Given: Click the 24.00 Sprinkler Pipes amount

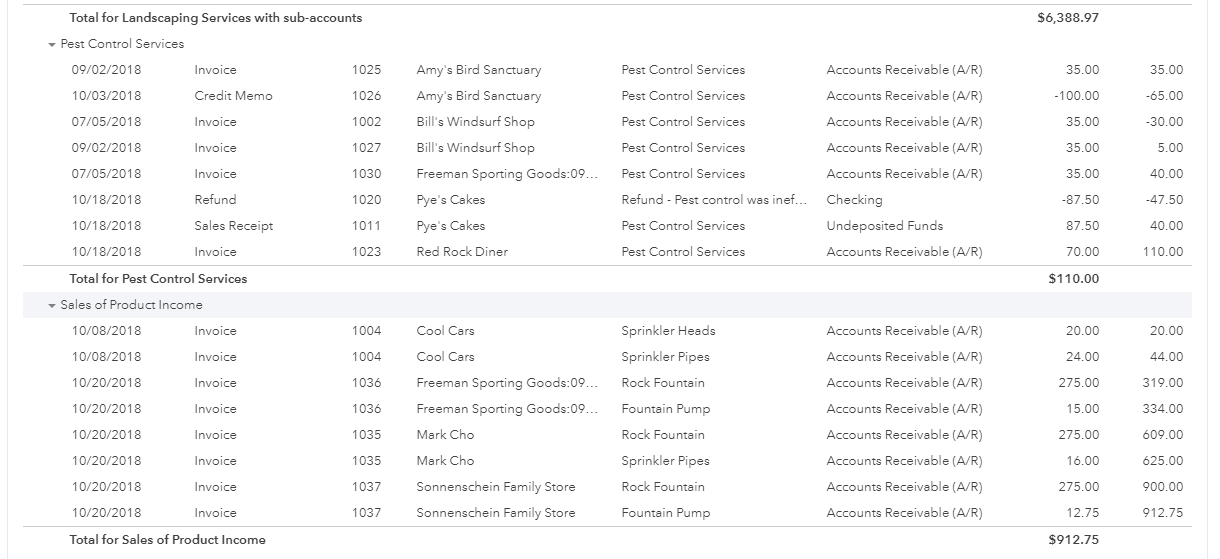Looking at the screenshot, I should point(1083,357).
